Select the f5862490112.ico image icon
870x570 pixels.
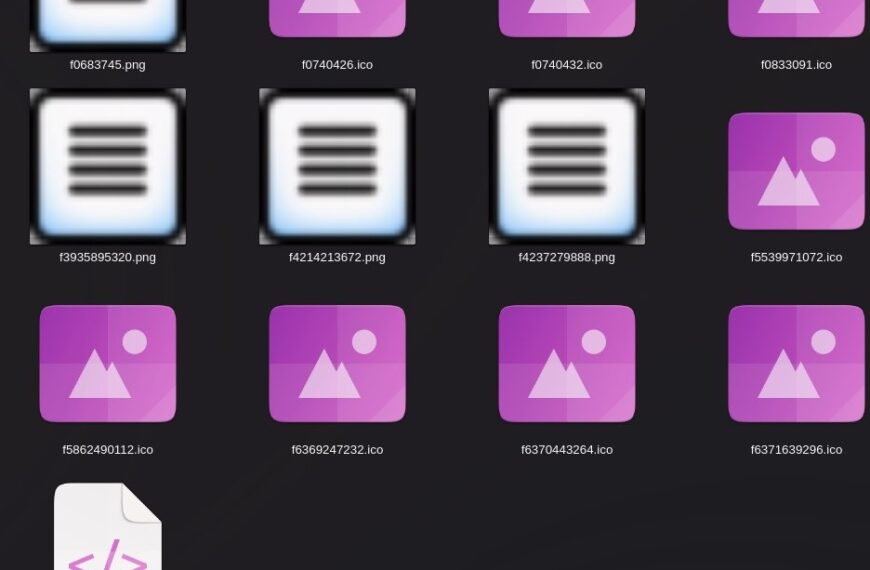108,364
